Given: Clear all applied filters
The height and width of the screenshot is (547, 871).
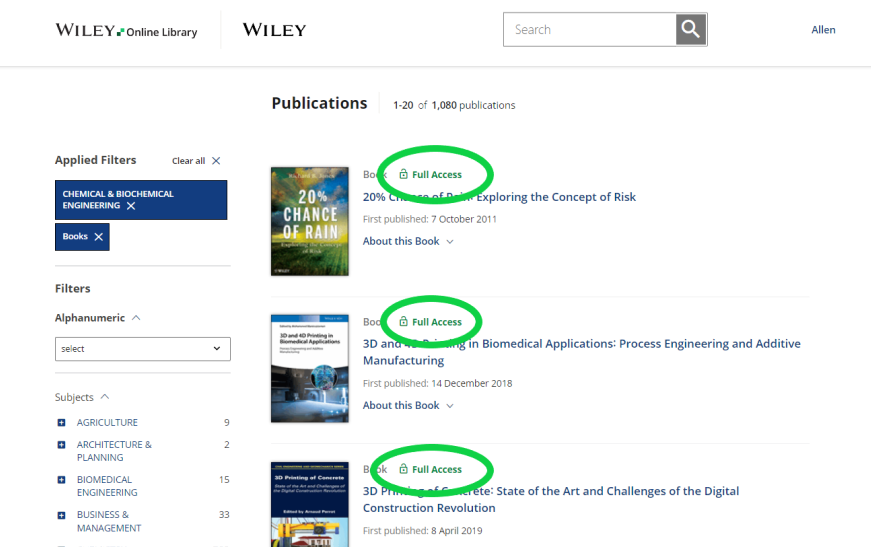Looking at the screenshot, I should tap(196, 160).
